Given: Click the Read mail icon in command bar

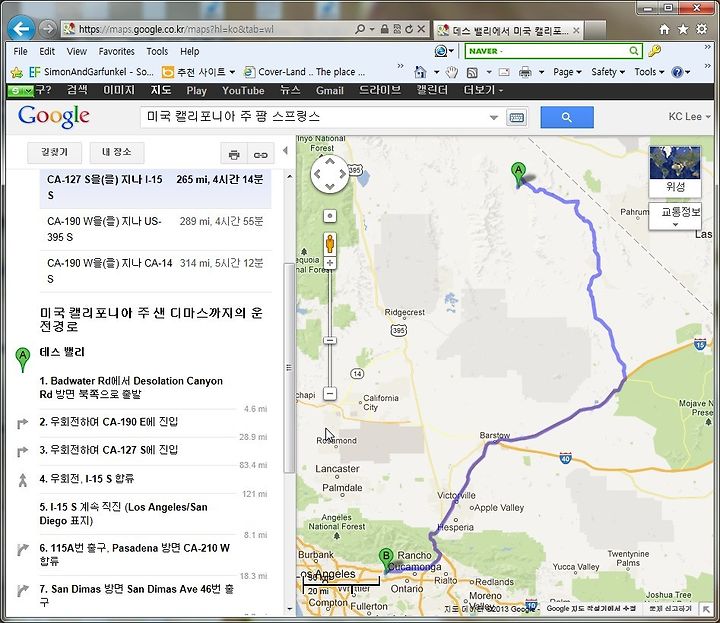Looking at the screenshot, I should [504, 72].
